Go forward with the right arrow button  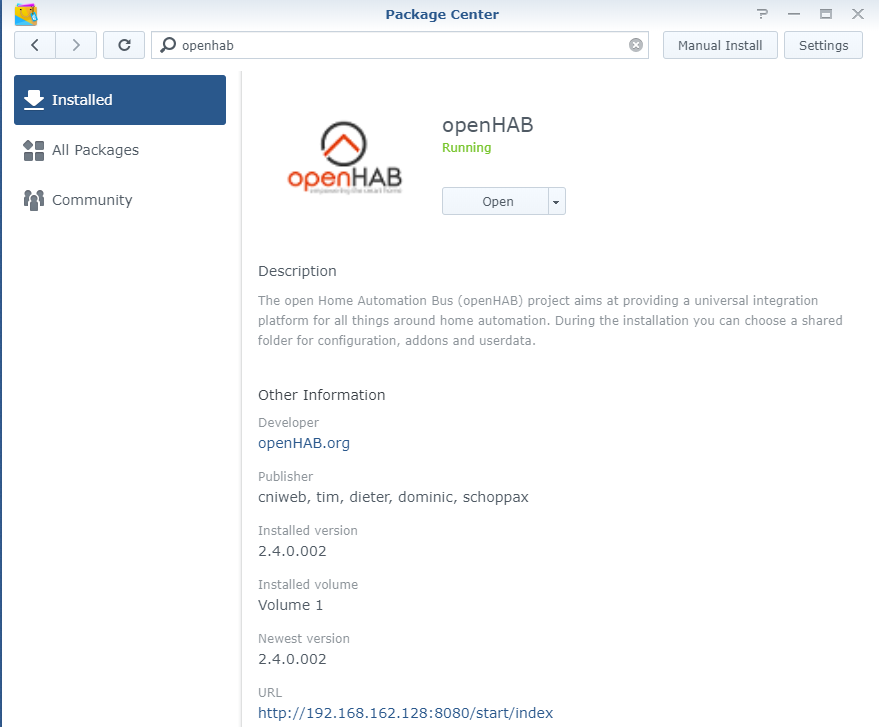(76, 45)
